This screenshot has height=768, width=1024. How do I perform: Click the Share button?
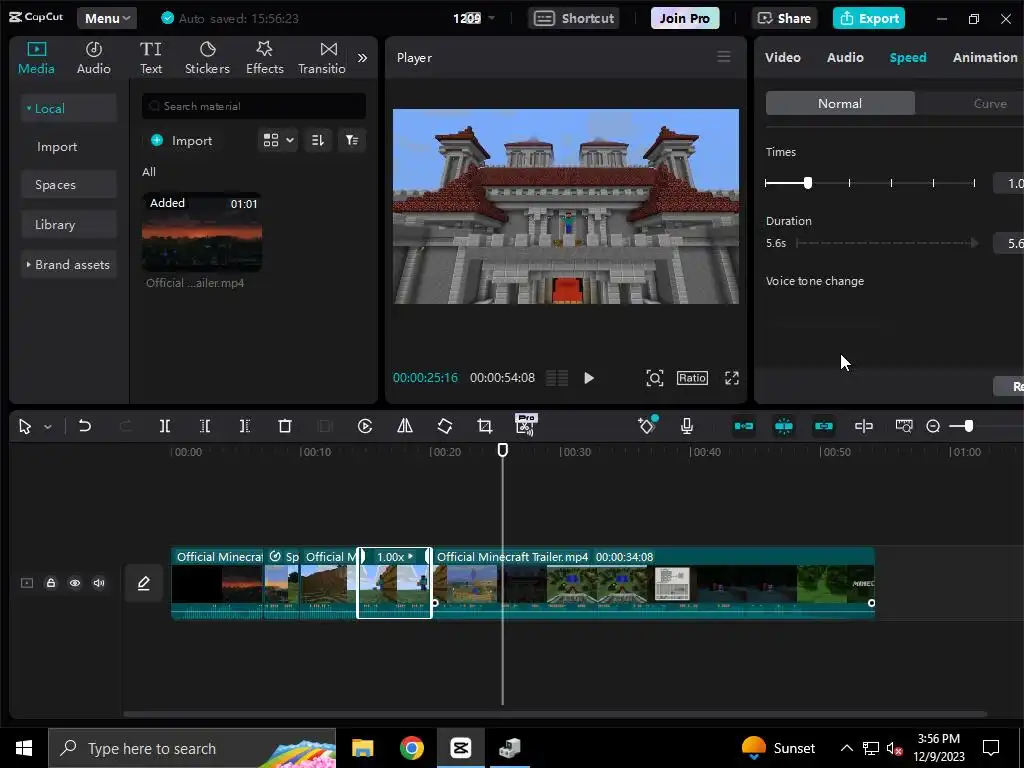coord(784,18)
